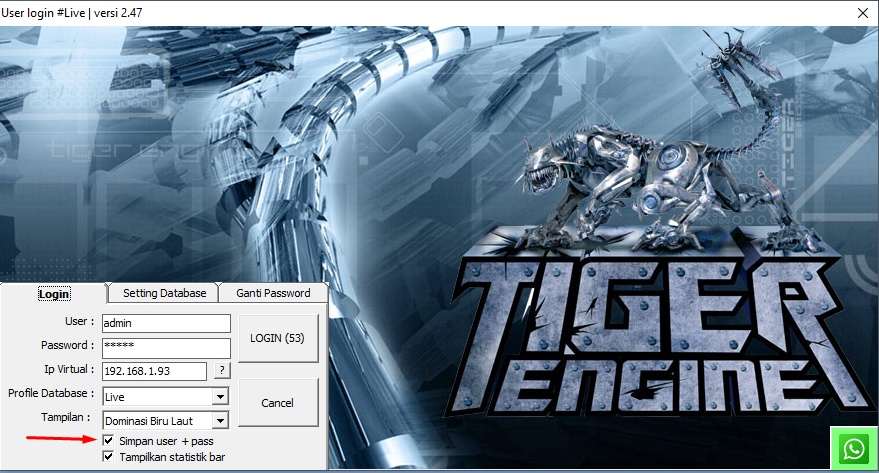Toggle the Simpan user + pass checkbox
879x473 pixels.
(x=109, y=441)
